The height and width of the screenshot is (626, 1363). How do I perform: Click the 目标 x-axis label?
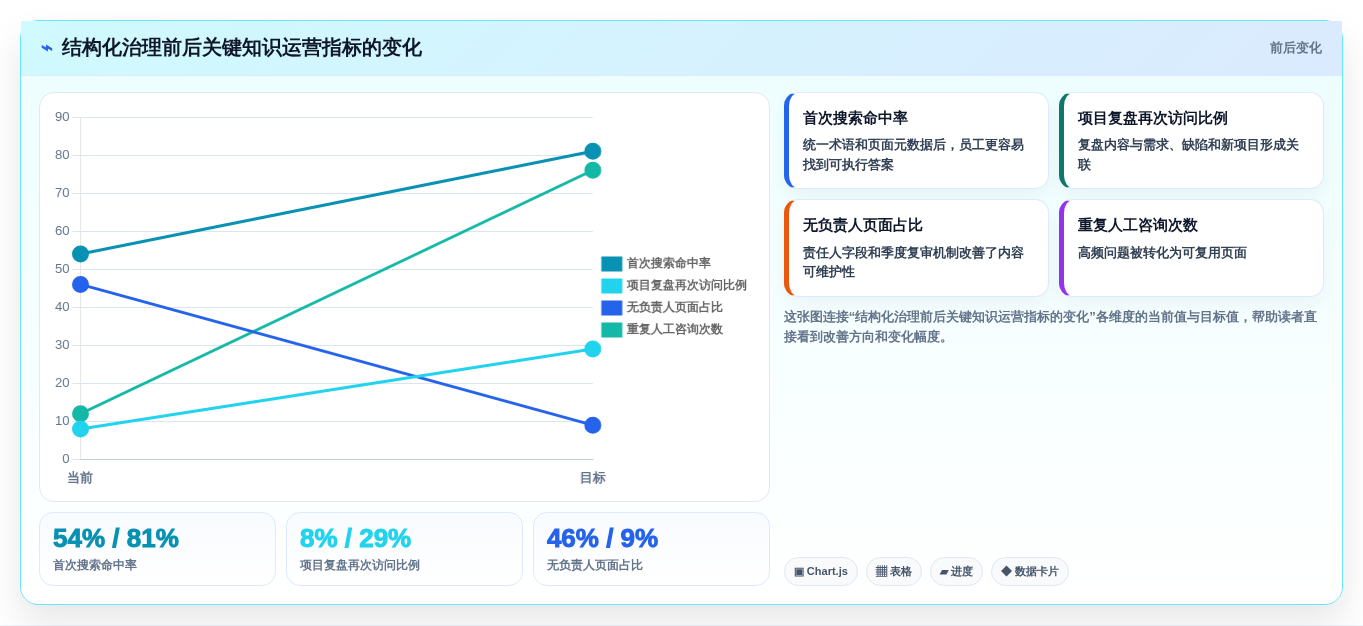click(x=593, y=478)
